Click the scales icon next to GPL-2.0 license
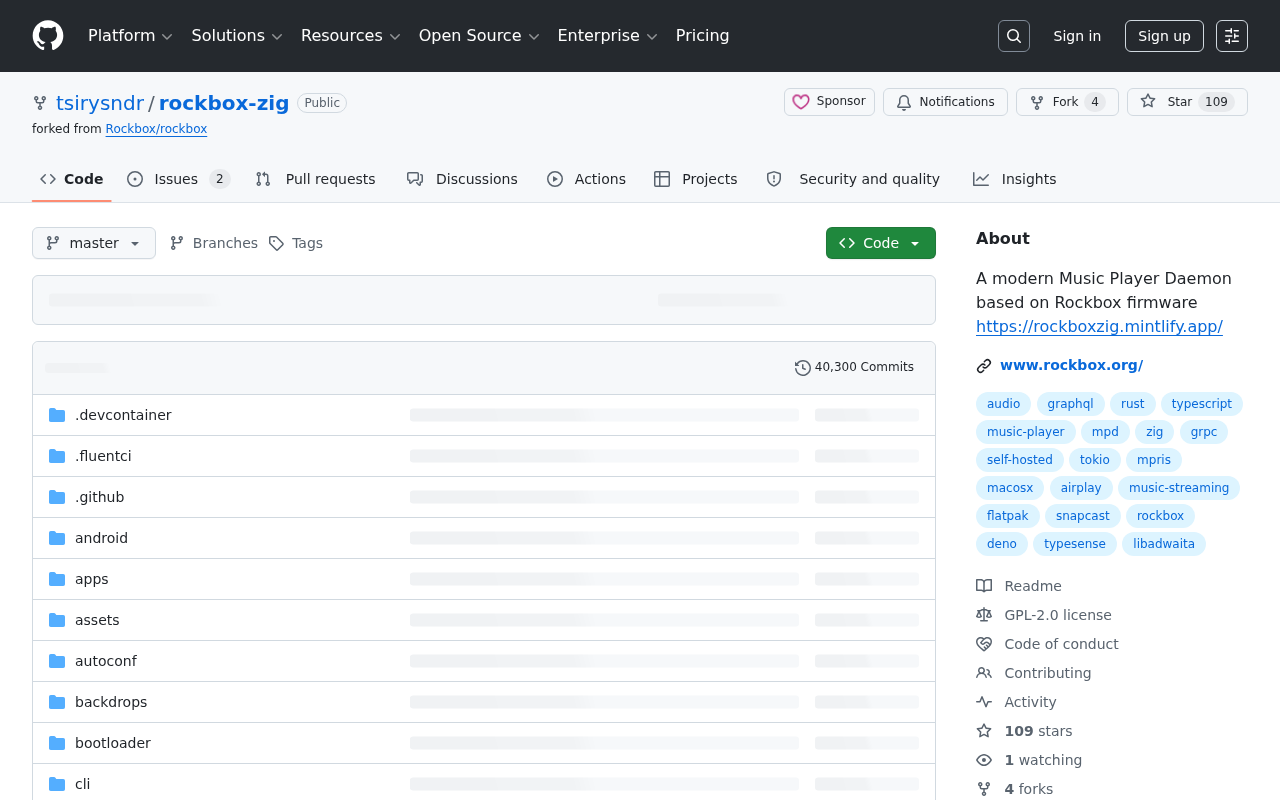 984,615
